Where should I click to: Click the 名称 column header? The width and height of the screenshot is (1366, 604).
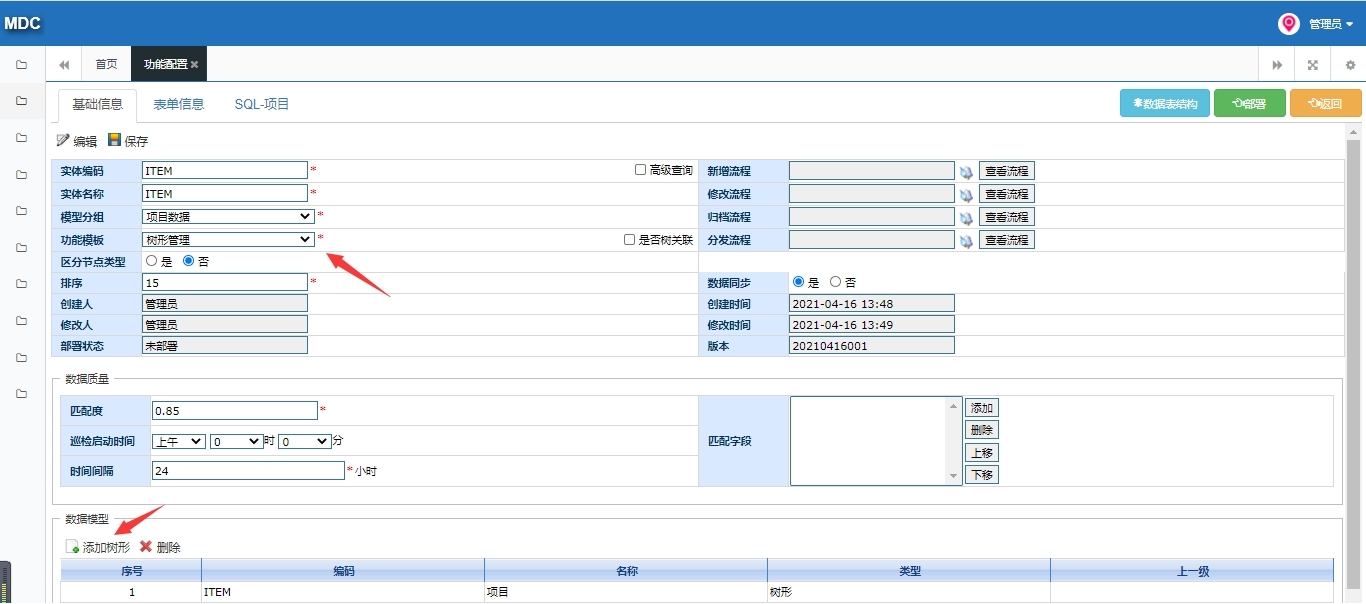[626, 571]
